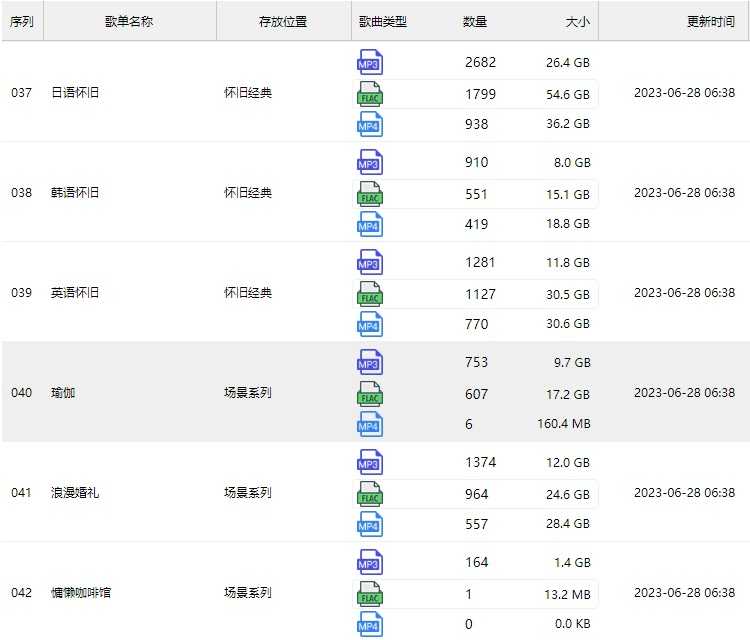Pick MP4 icon in 慵懒咖啡馆 row

pos(370,624)
